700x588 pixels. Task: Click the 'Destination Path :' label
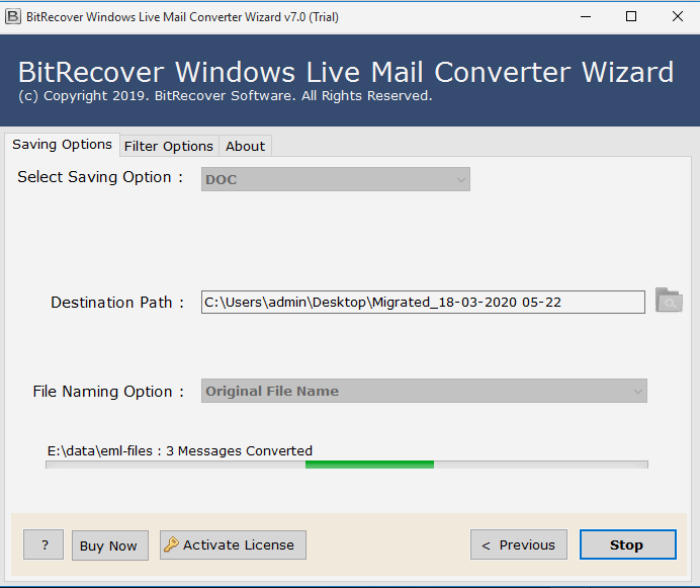117,302
